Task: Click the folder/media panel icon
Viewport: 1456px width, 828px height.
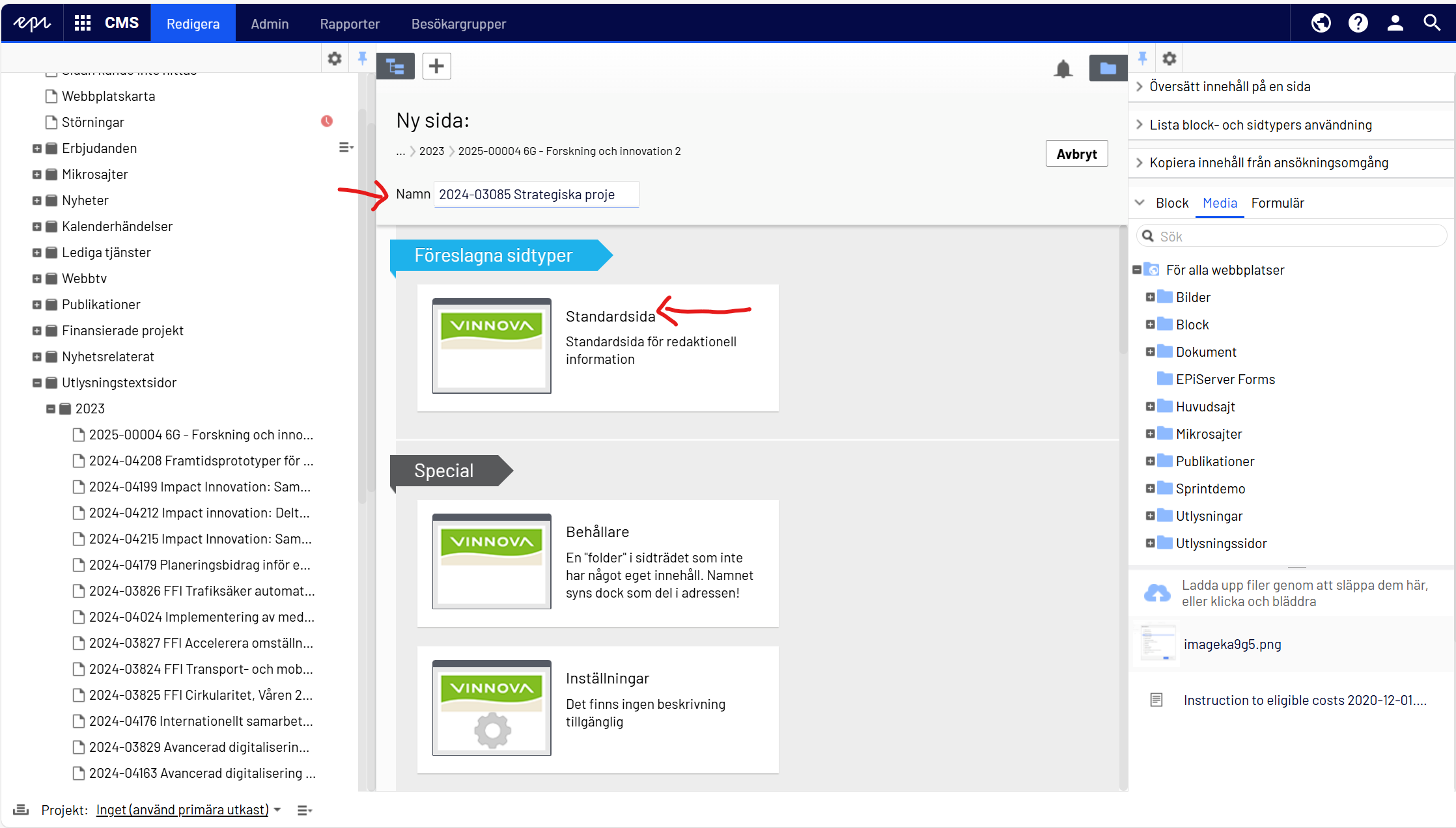Action: click(1107, 66)
